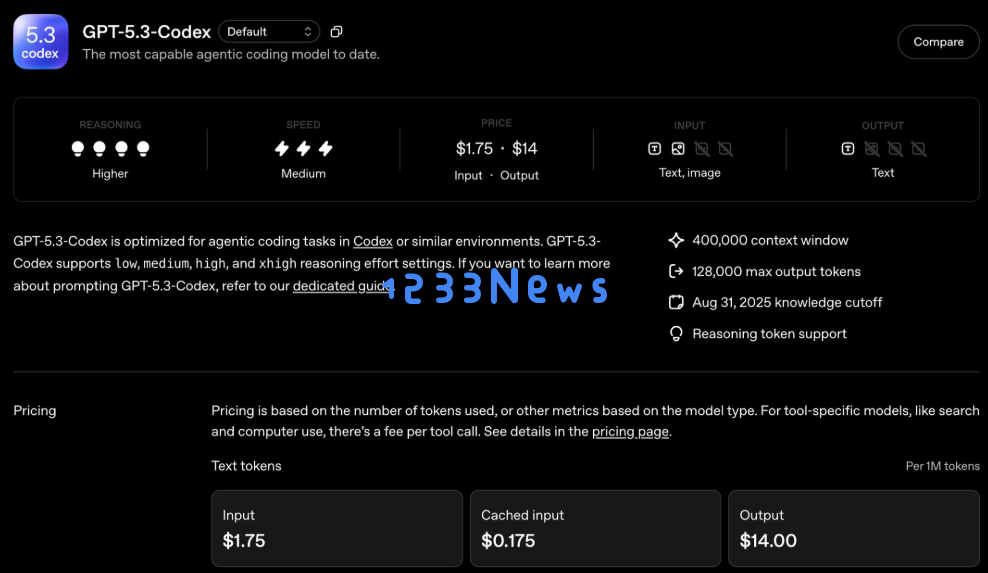Click the GPT-5.3 Codex model logo

(x=40, y=42)
